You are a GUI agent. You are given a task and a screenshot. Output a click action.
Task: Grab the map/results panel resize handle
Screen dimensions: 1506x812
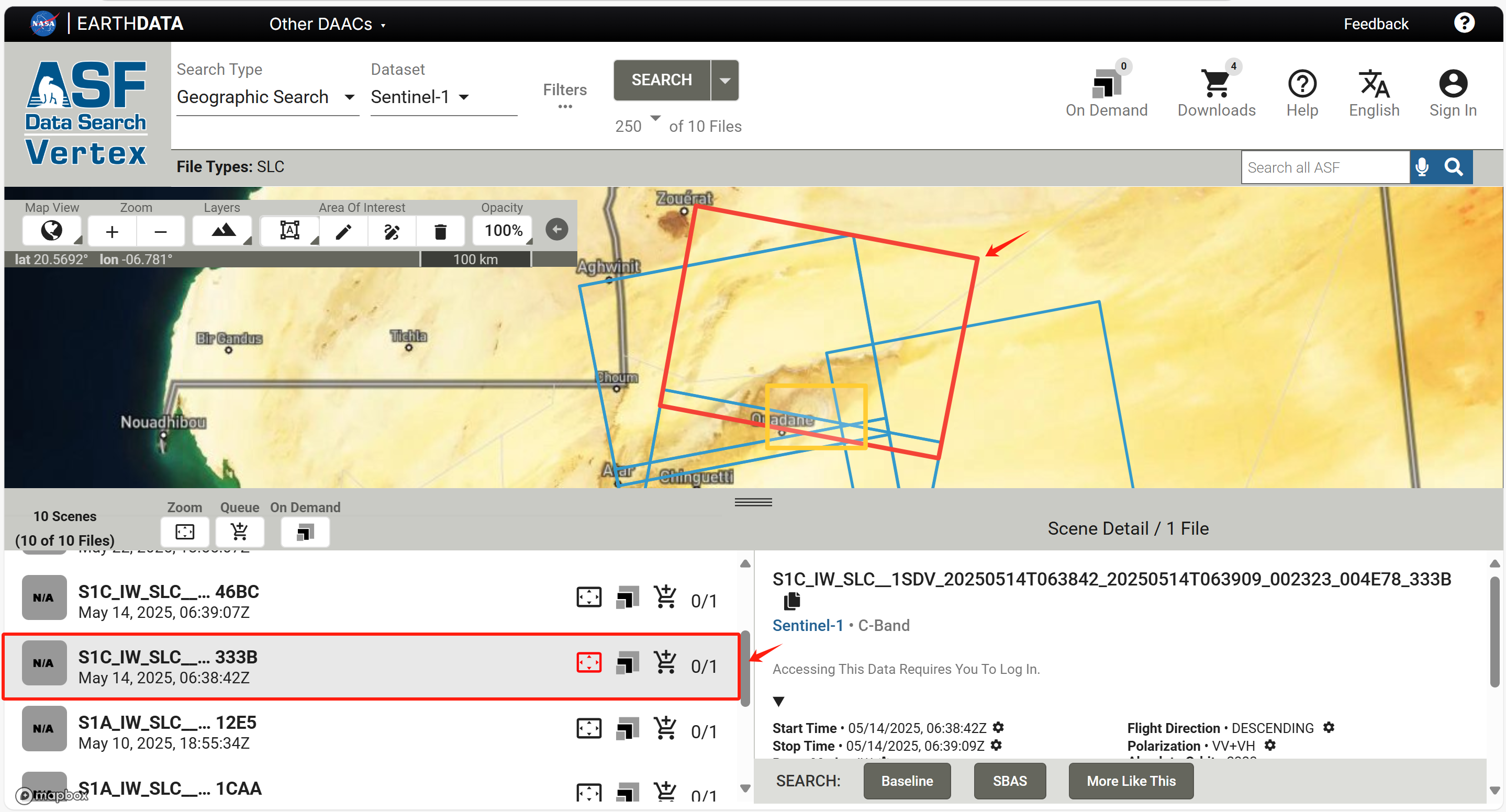753,502
